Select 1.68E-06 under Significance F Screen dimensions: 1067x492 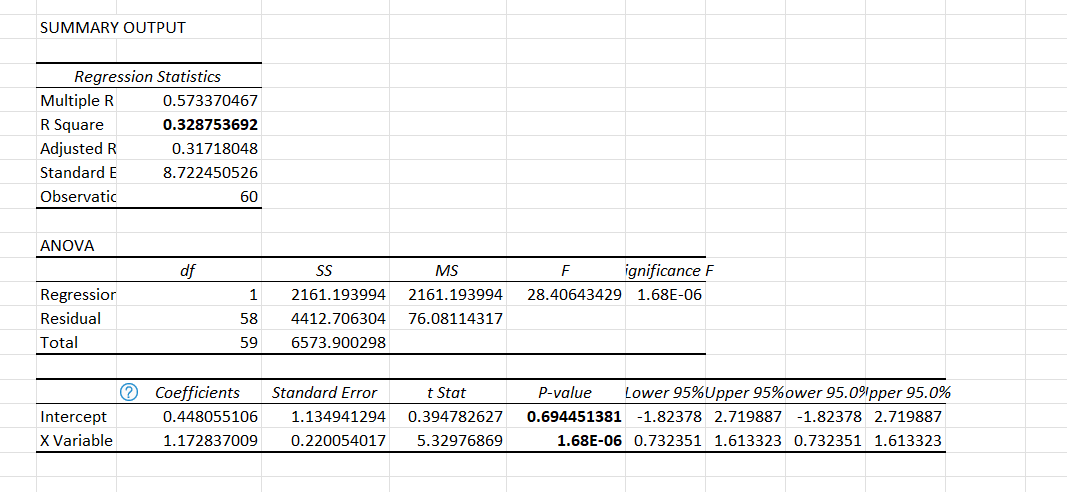tap(669, 296)
